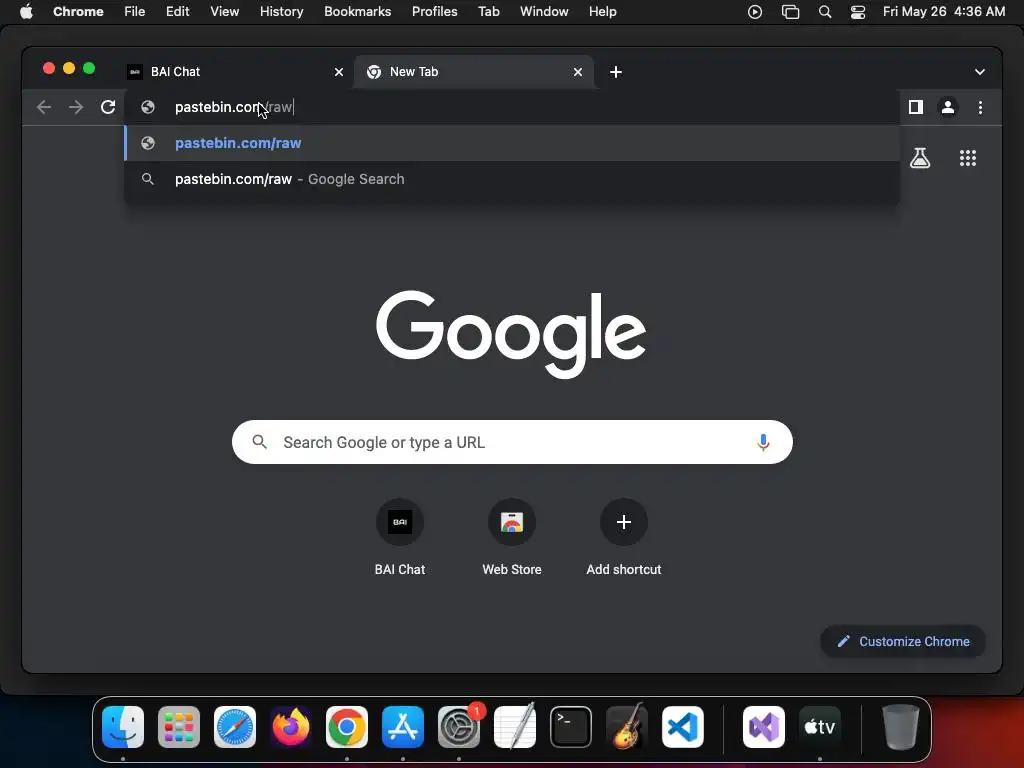
Task: Open the Window menu
Action: click(x=544, y=12)
